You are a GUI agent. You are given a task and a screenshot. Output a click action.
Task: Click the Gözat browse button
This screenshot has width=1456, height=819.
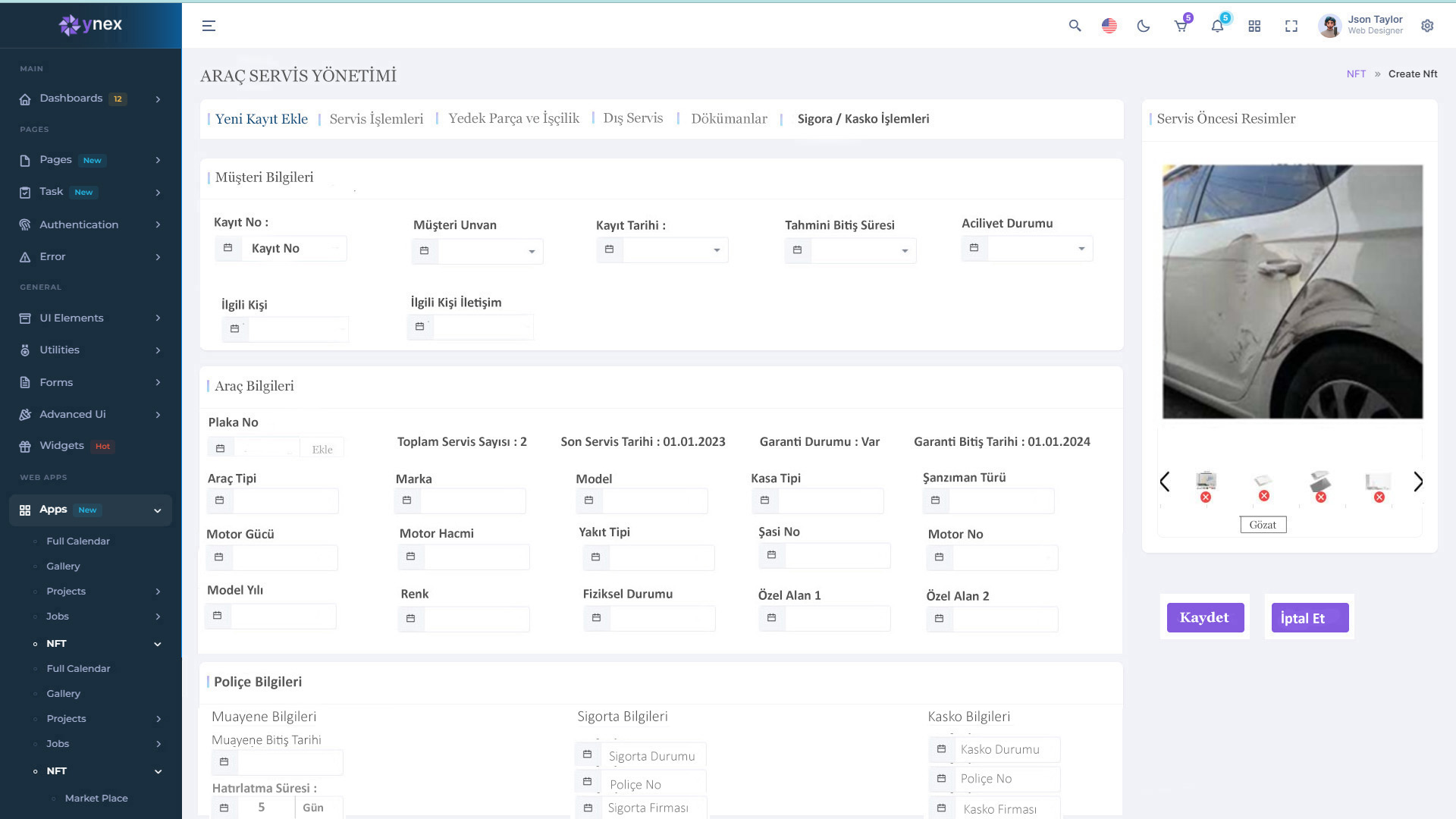1263,525
